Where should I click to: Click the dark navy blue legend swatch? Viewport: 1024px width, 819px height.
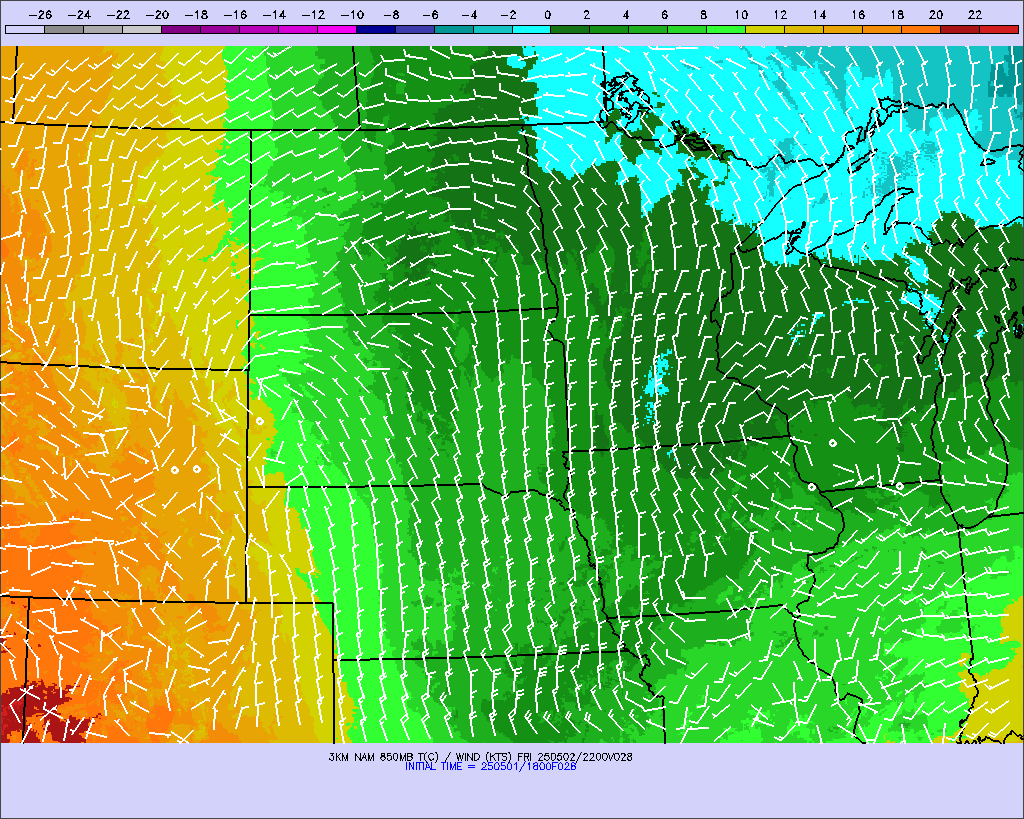click(x=376, y=29)
